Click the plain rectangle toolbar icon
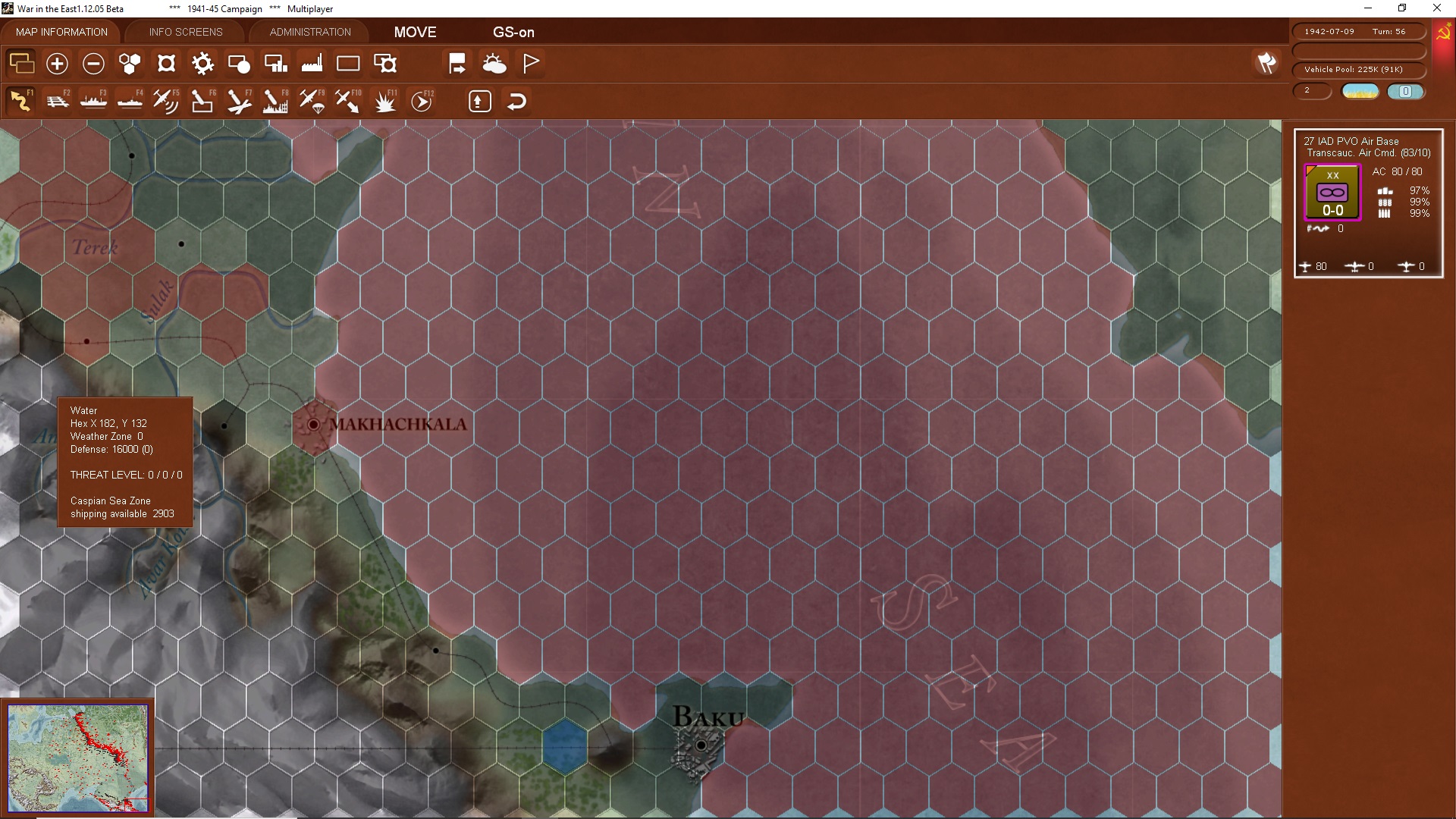The height and width of the screenshot is (819, 1456). (348, 64)
